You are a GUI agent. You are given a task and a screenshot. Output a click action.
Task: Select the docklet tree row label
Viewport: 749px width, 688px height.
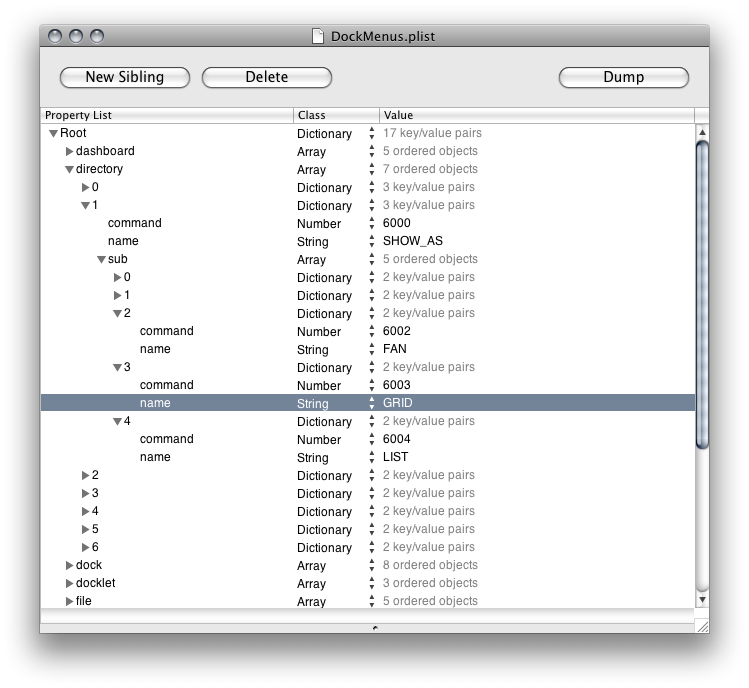click(96, 583)
